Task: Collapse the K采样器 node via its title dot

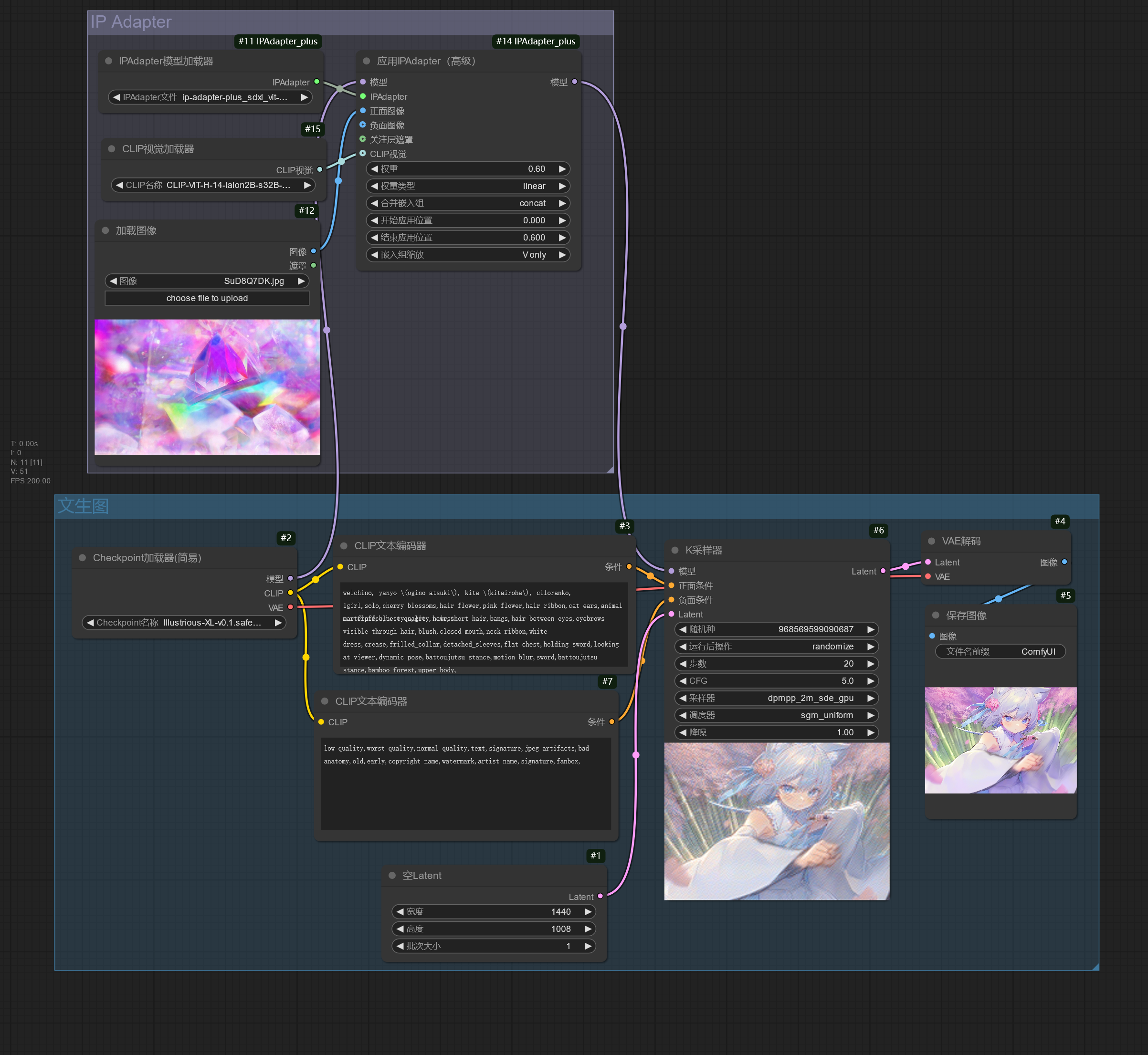Action: (674, 550)
